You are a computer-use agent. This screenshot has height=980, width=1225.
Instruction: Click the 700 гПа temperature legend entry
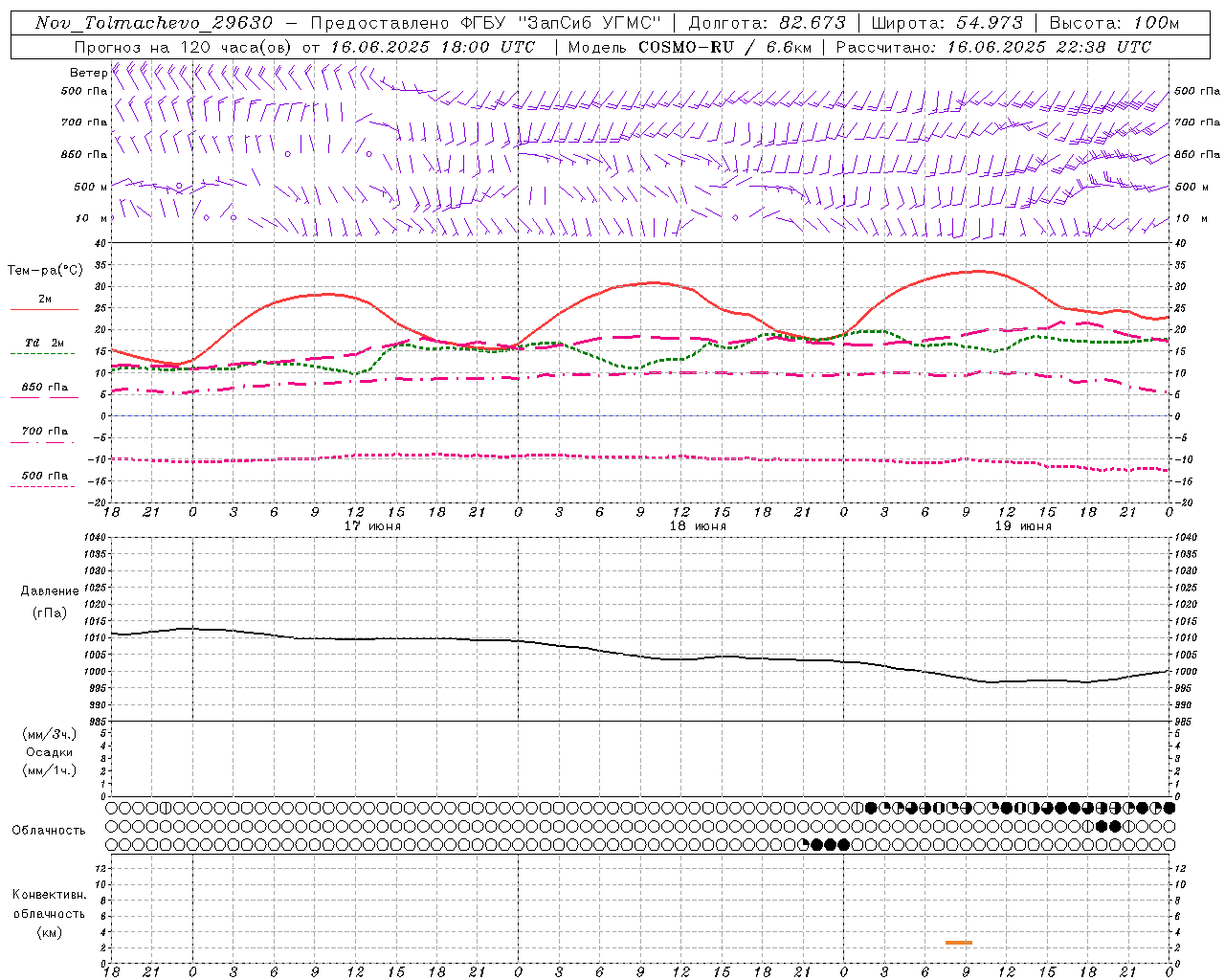[44, 432]
